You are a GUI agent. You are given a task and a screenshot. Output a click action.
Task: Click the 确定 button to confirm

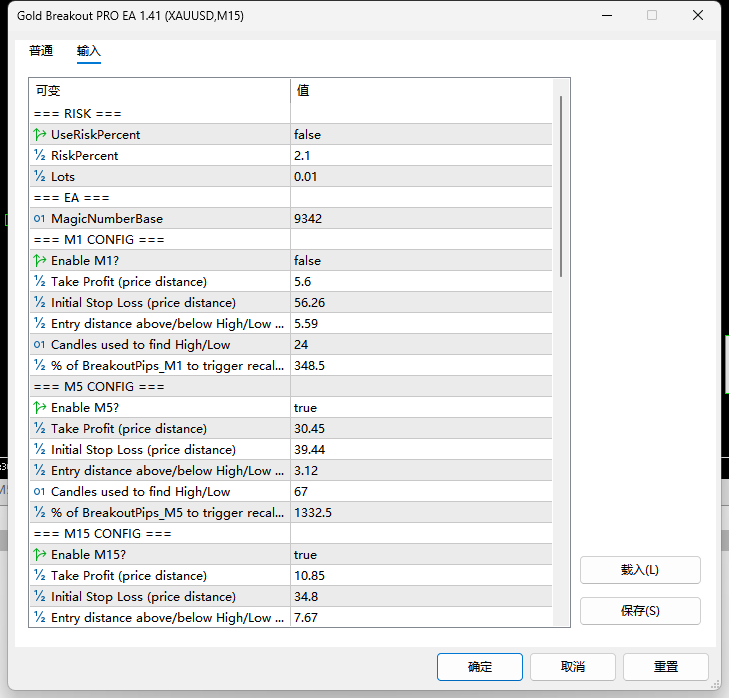coord(479,667)
